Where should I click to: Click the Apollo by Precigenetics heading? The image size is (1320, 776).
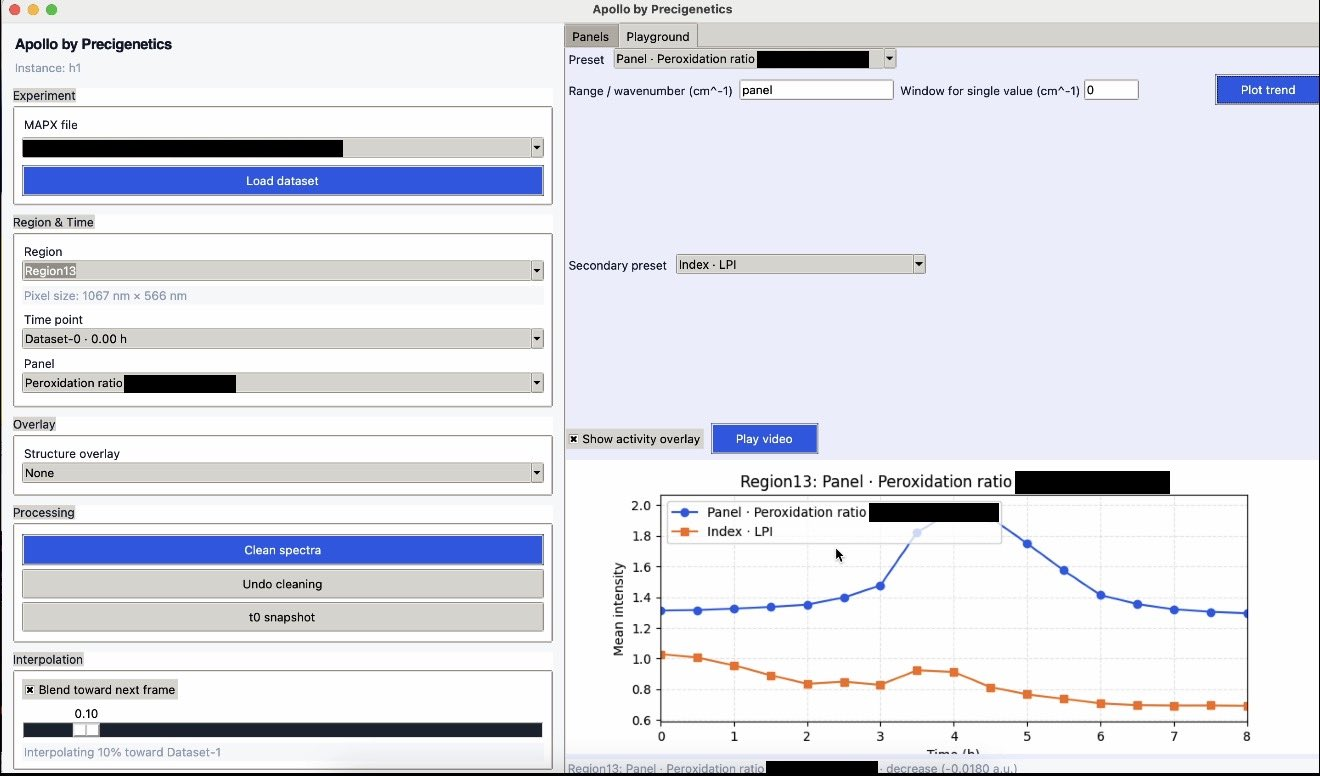pyautogui.click(x=93, y=44)
